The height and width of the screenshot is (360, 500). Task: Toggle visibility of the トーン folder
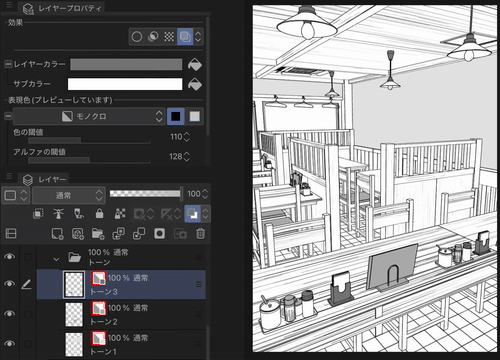(9, 256)
